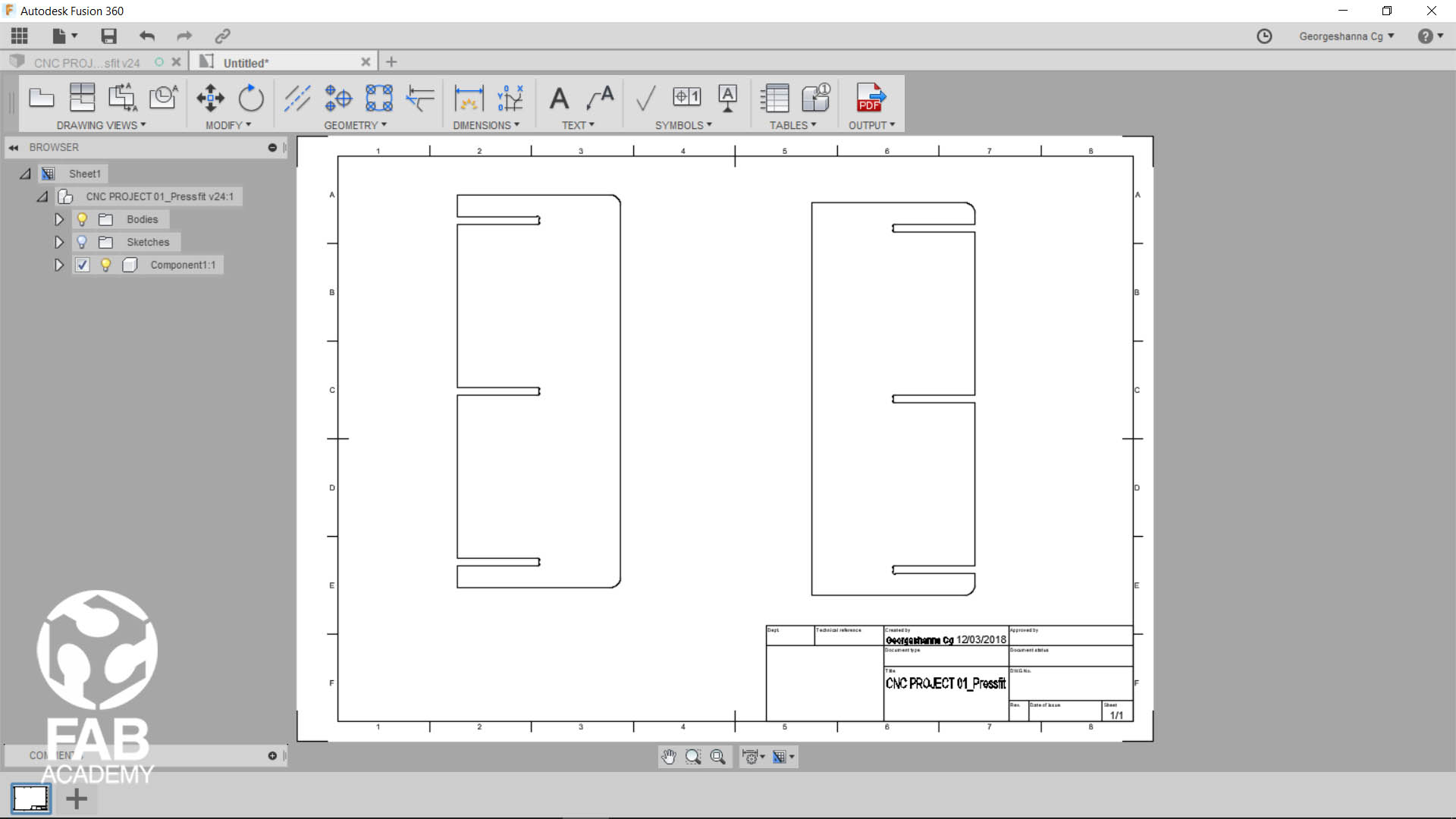Expand the Bodies folder
1456x819 pixels.
(x=58, y=219)
